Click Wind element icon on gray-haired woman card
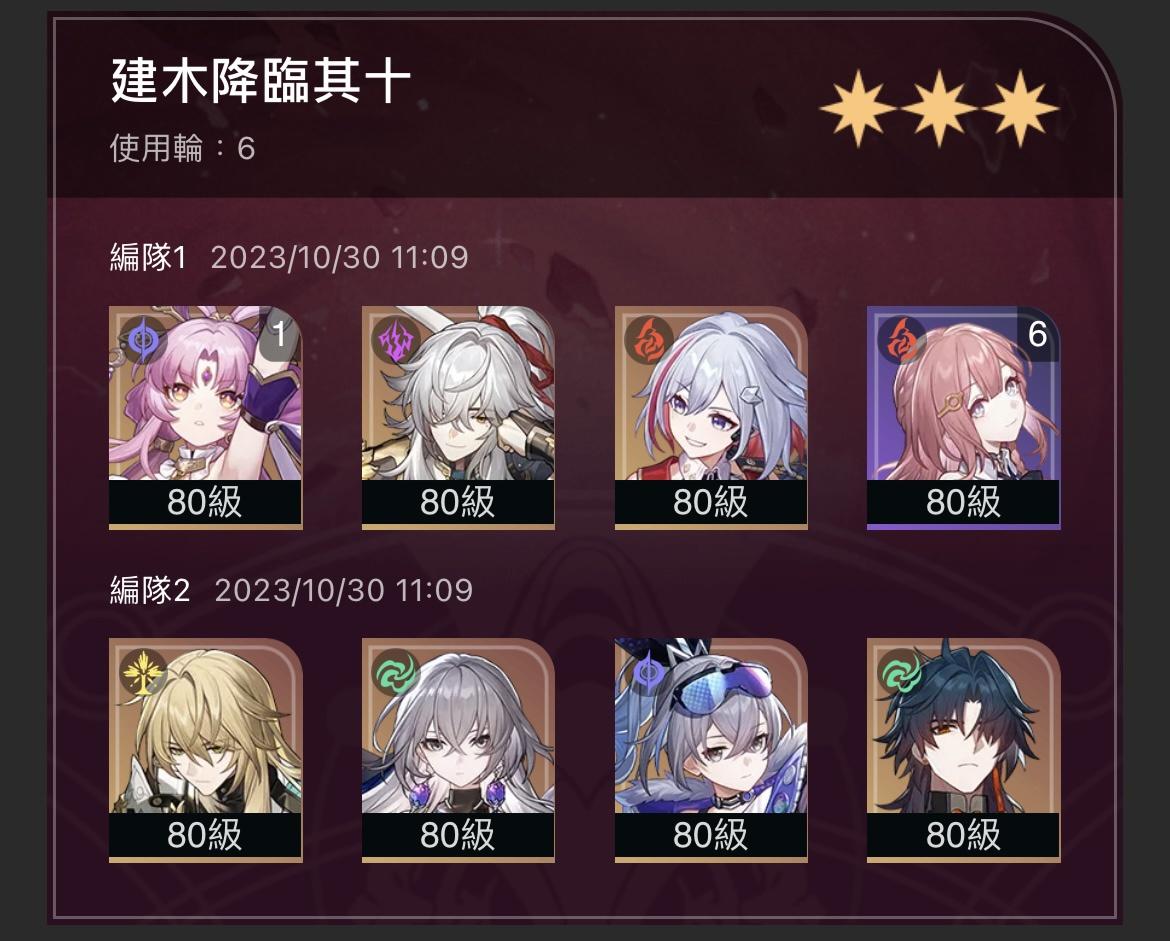This screenshot has height=941, width=1170. (396, 672)
